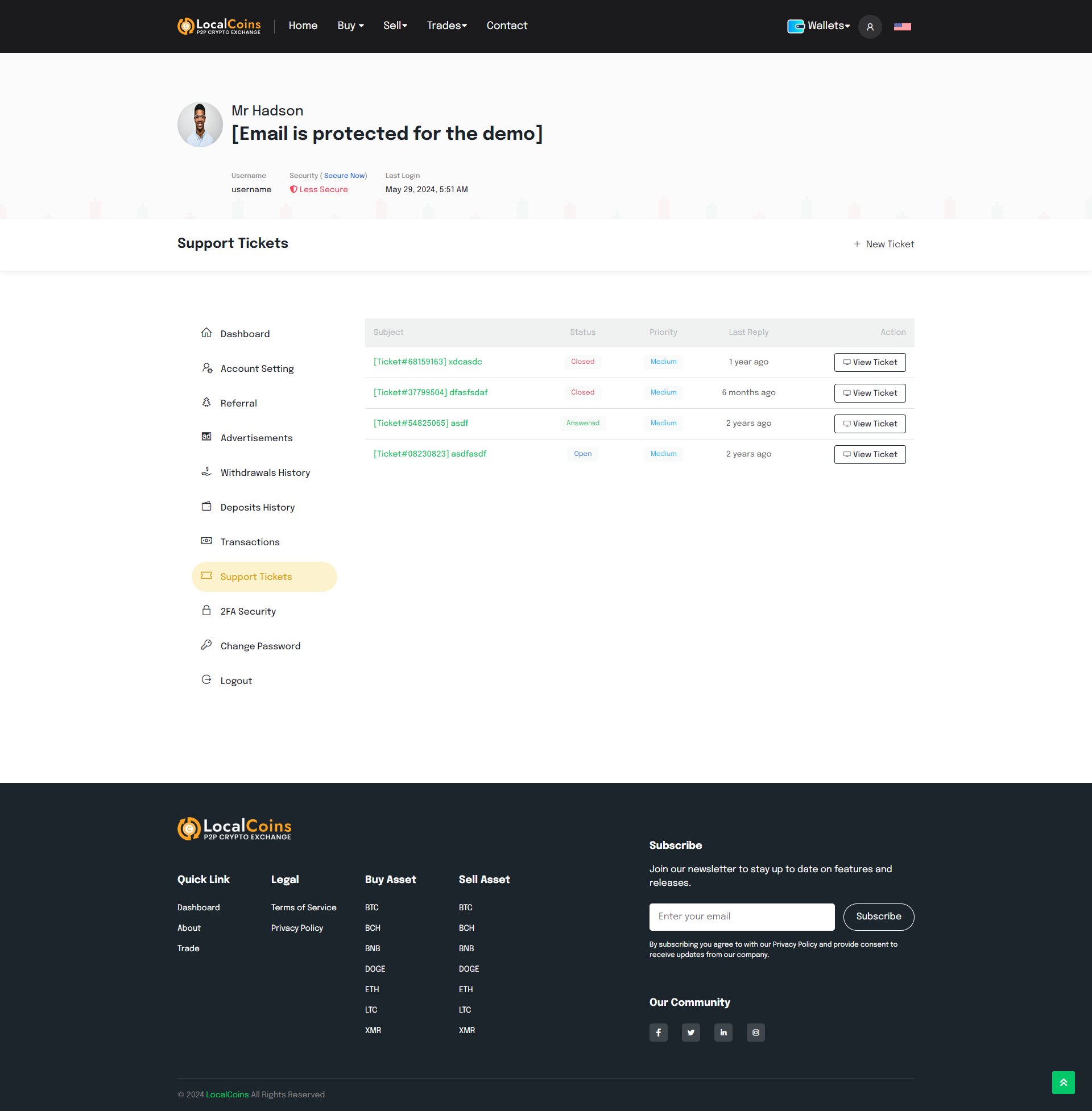Viewport: 1092px width, 1111px height.
Task: Open the Buy dropdown menu
Action: 350,26
